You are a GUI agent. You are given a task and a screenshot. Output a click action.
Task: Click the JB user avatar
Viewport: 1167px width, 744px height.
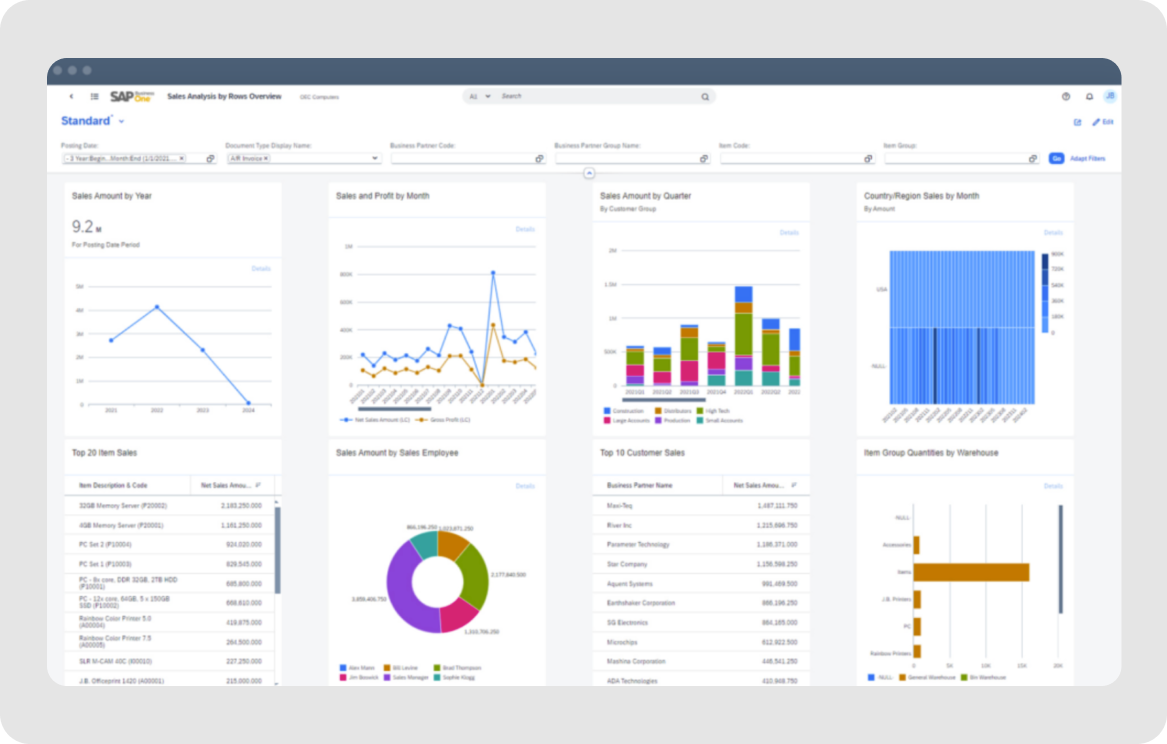(1110, 97)
